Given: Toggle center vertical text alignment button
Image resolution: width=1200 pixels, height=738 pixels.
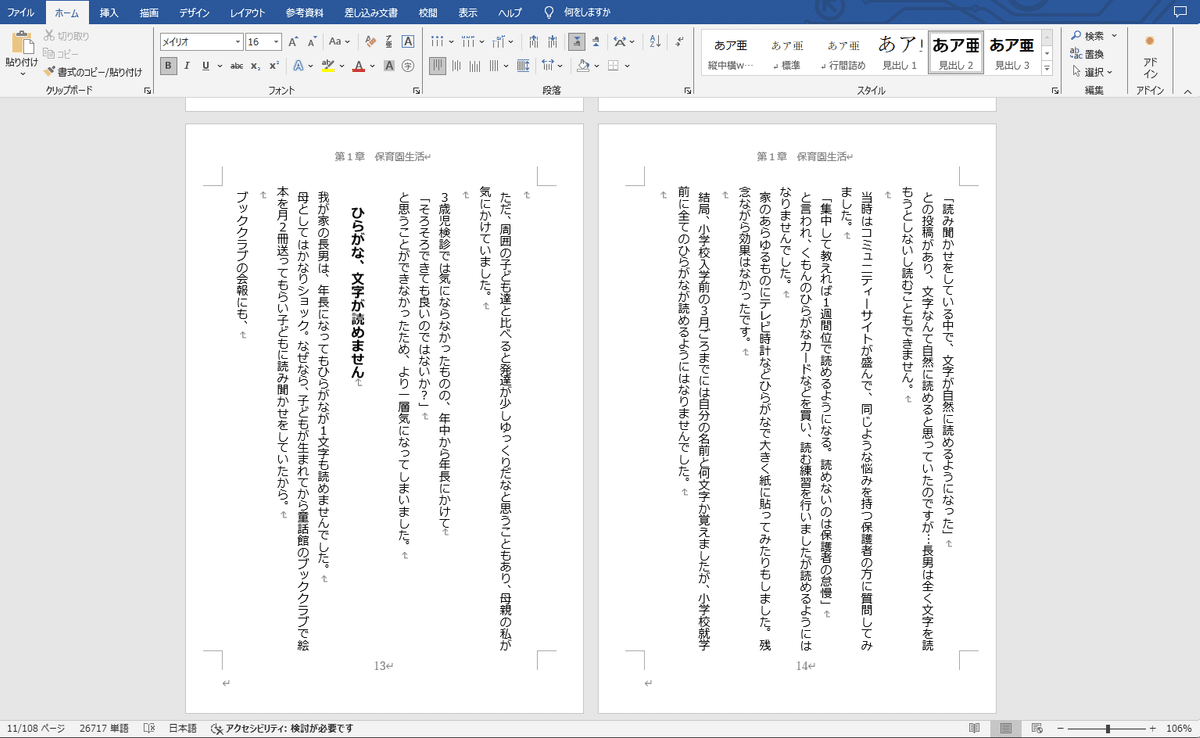Looking at the screenshot, I should (457, 66).
